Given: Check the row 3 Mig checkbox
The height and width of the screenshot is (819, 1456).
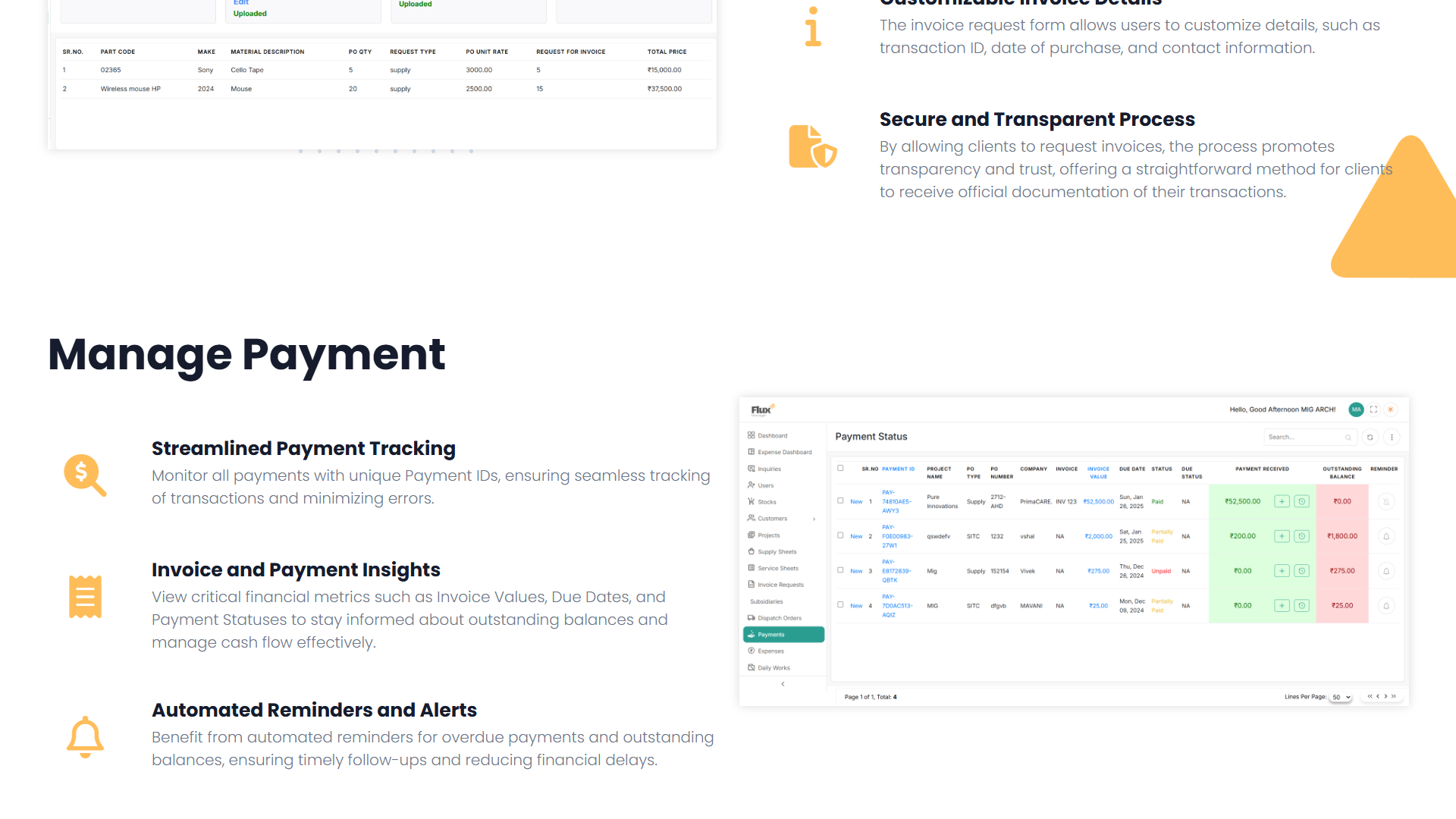Looking at the screenshot, I should click(840, 570).
